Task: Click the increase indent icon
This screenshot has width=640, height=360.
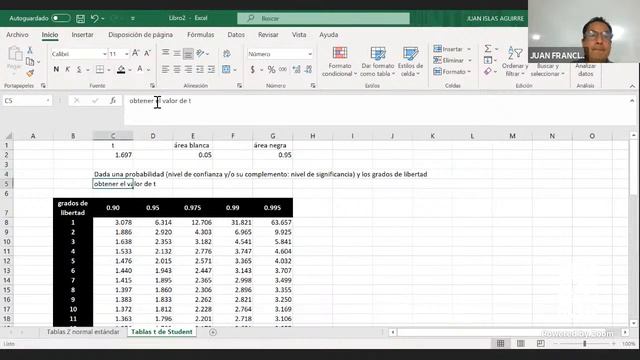Action: [x=211, y=69]
